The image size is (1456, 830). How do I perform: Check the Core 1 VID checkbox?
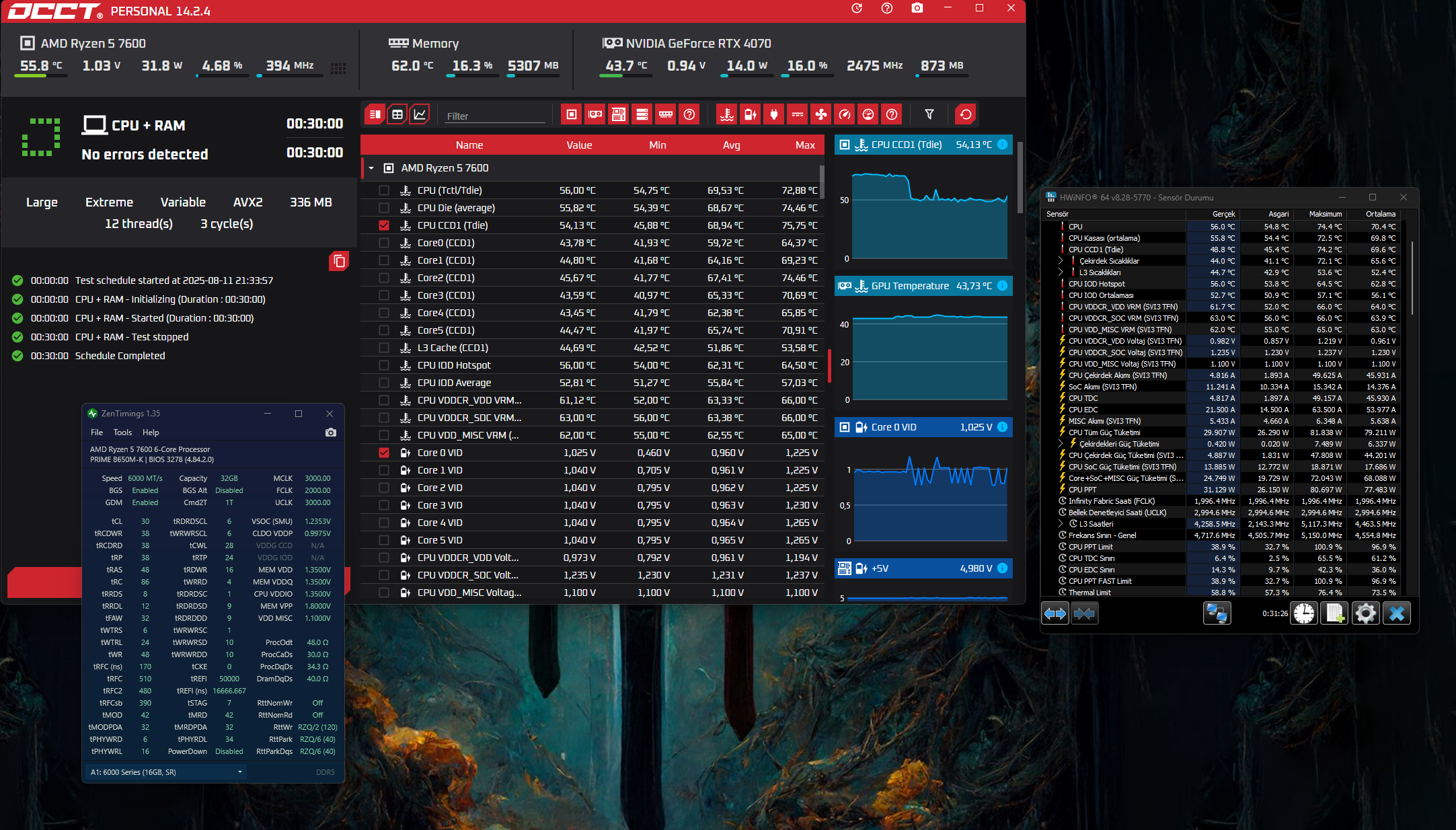click(384, 470)
